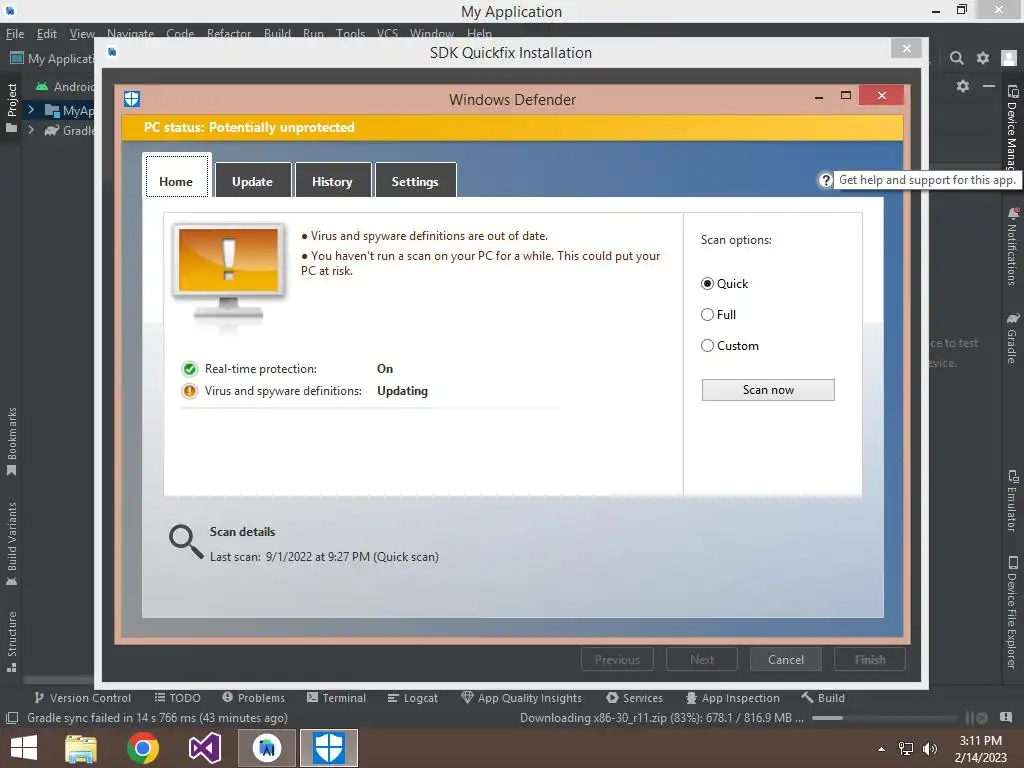Open Android Studio settings gear in toolbar

[x=983, y=58]
